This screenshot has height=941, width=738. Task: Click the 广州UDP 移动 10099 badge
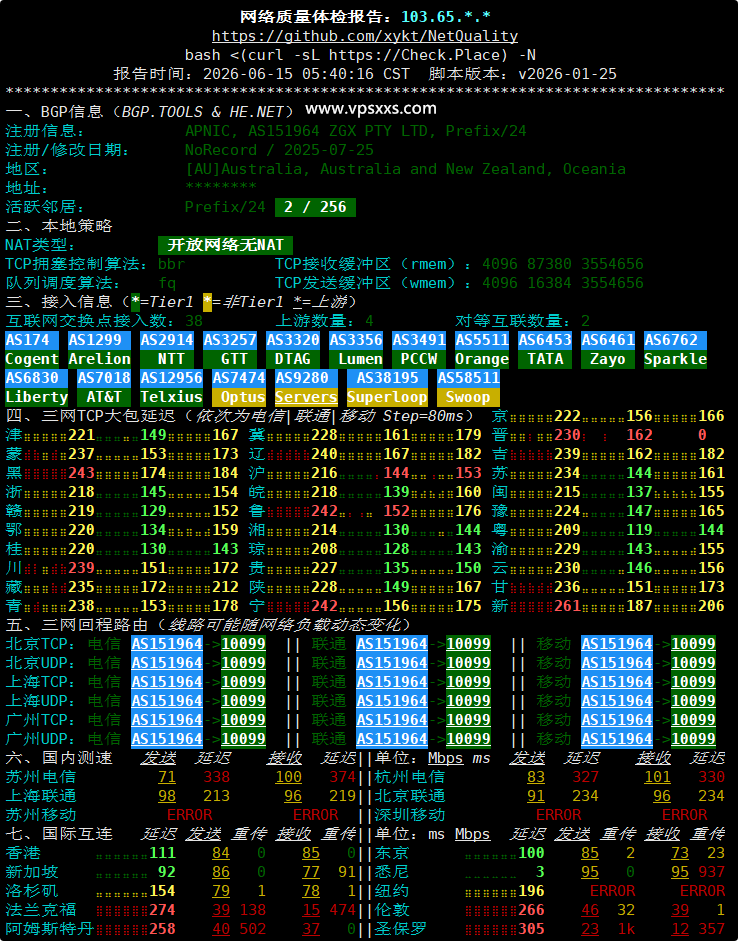pos(693,739)
